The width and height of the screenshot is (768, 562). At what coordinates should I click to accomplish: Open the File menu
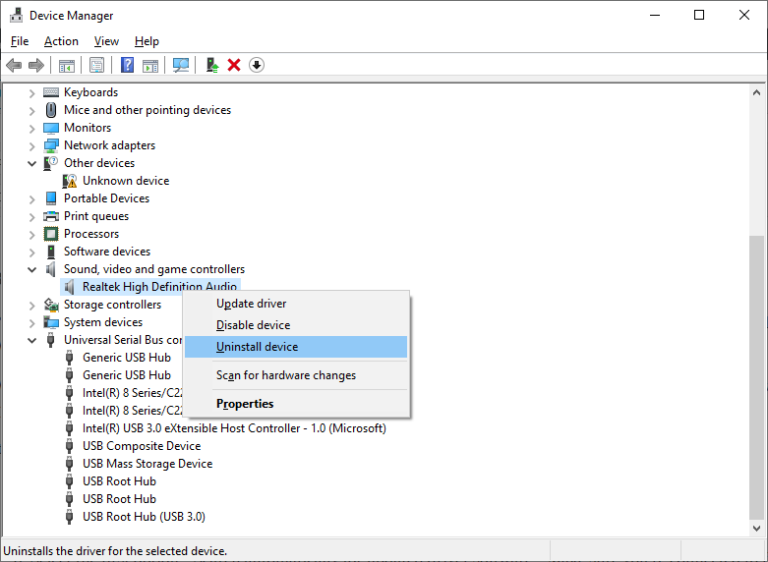tap(20, 41)
